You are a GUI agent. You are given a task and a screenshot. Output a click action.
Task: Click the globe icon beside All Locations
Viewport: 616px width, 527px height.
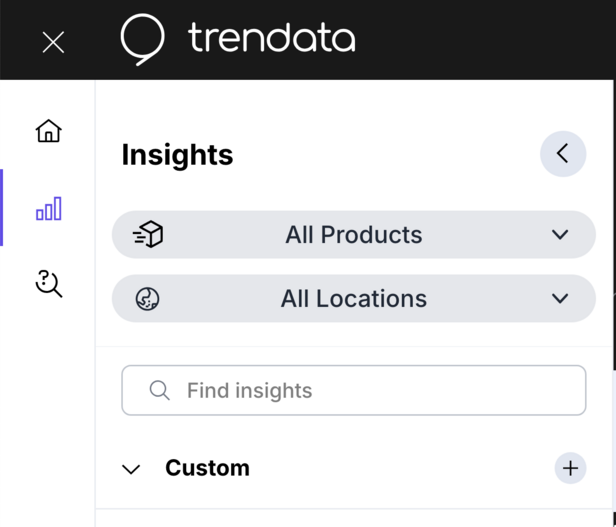click(x=148, y=299)
